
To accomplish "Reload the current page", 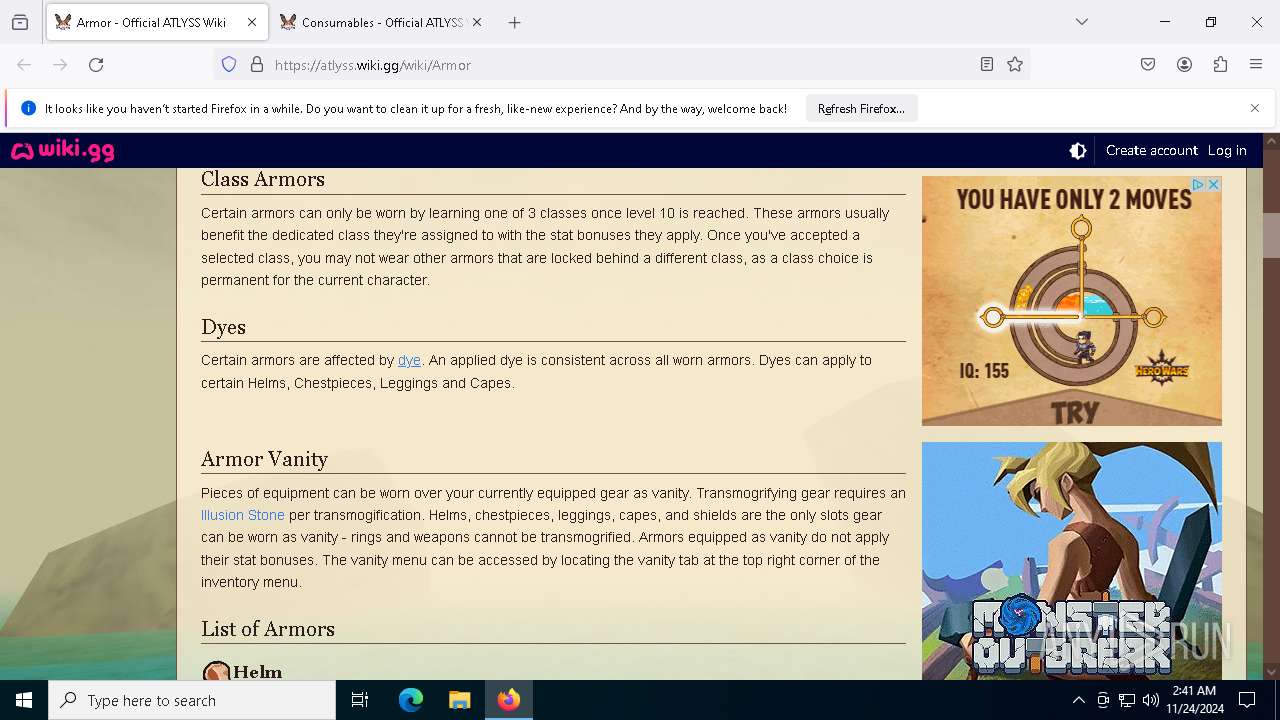I will click(x=96, y=65).
